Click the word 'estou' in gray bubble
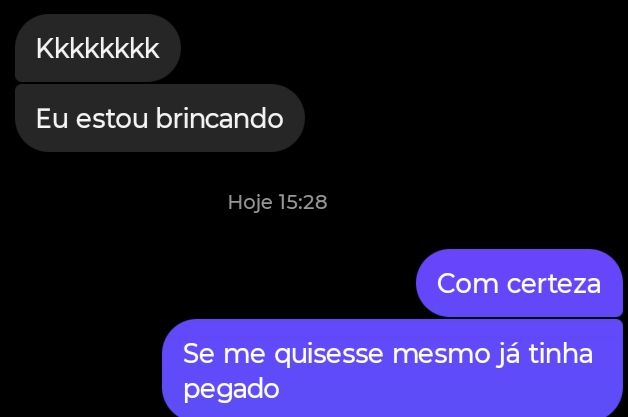The height and width of the screenshot is (417, 628). (112, 119)
